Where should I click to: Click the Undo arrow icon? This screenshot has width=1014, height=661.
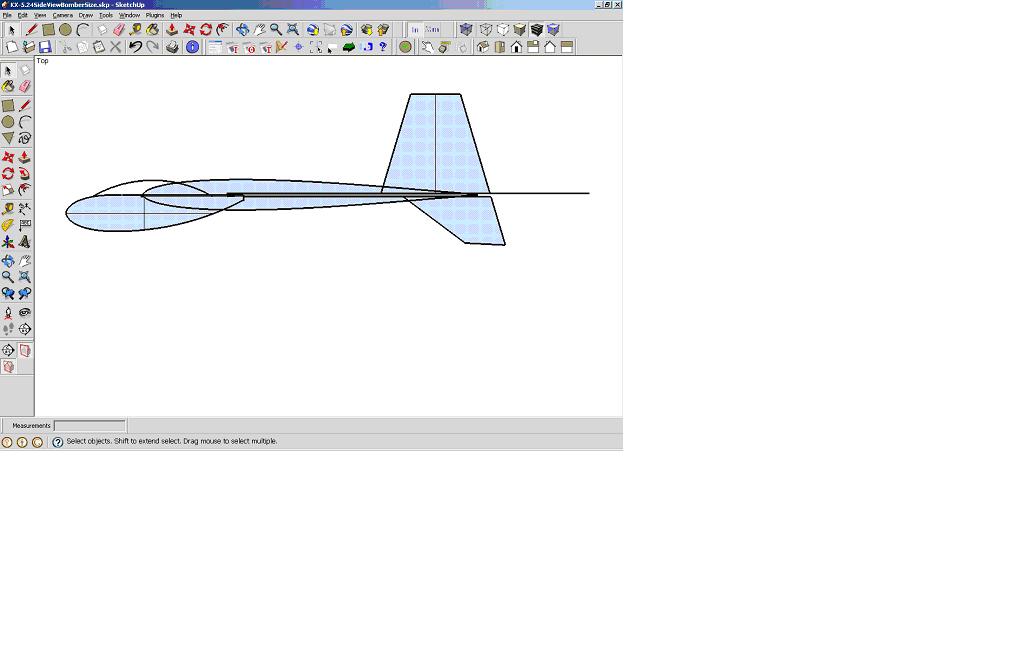tap(135, 47)
